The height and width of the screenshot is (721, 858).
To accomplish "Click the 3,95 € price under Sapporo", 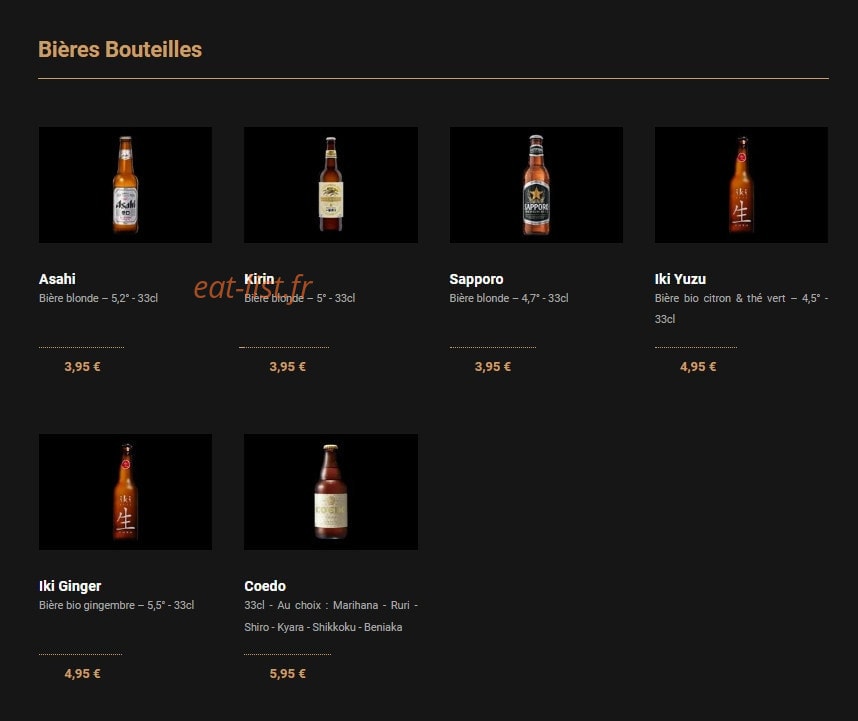I will tap(492, 367).
